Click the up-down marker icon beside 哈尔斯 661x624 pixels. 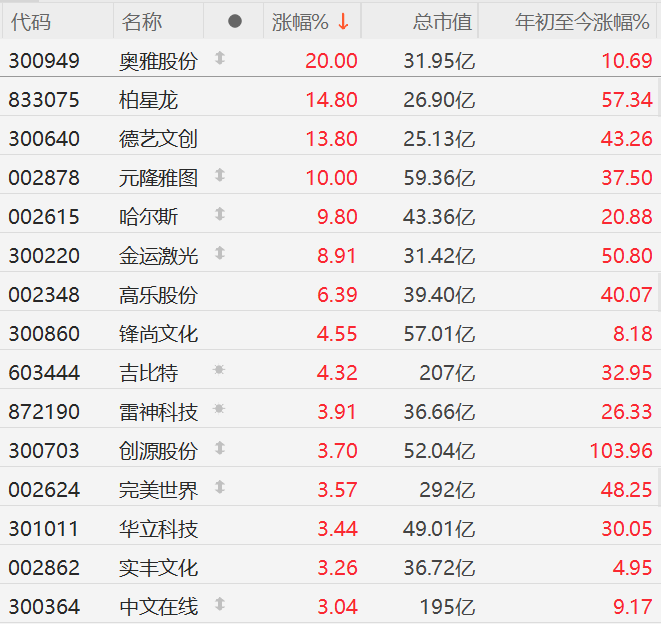(220, 214)
